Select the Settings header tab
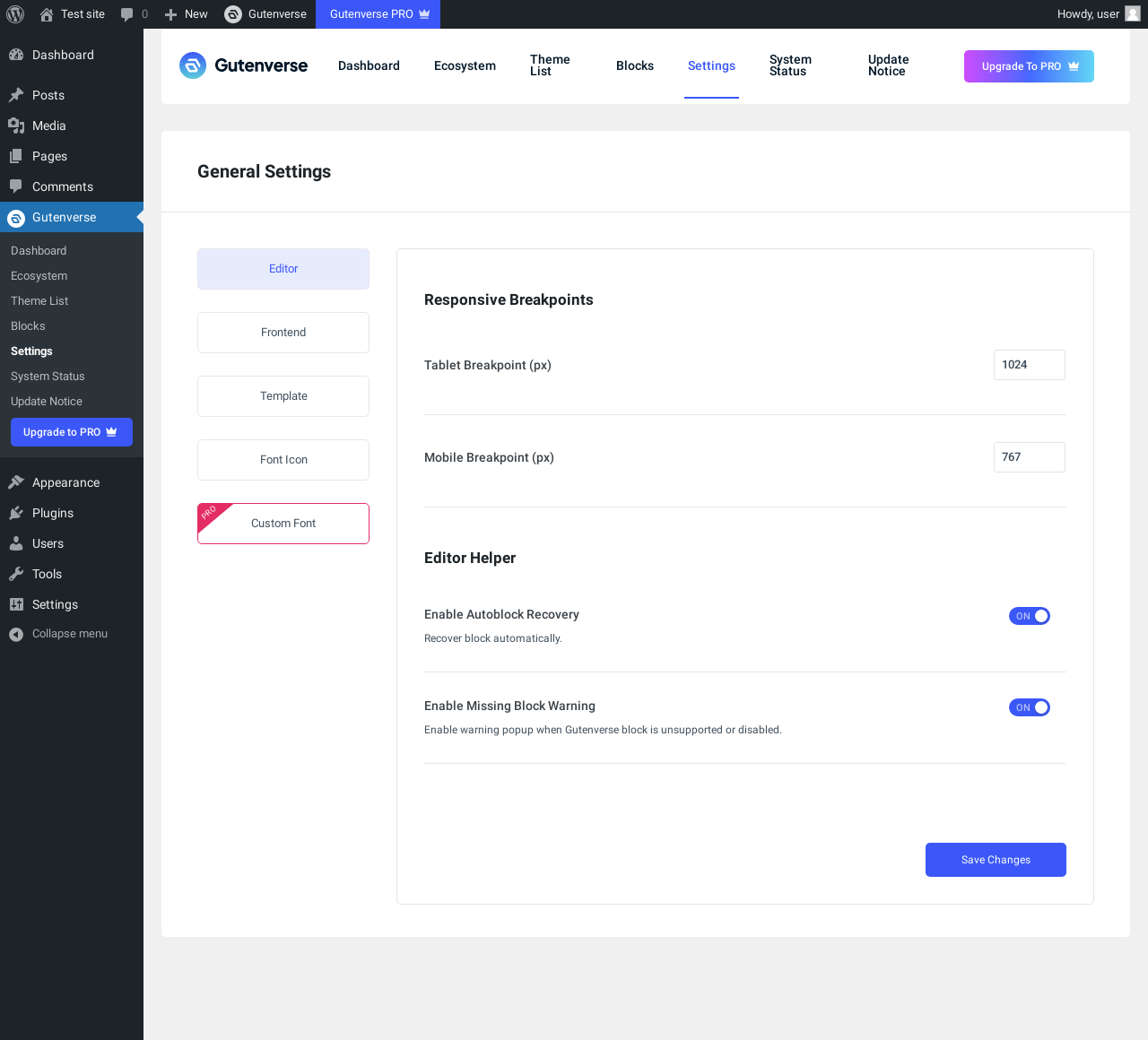1148x1040 pixels. (x=711, y=65)
